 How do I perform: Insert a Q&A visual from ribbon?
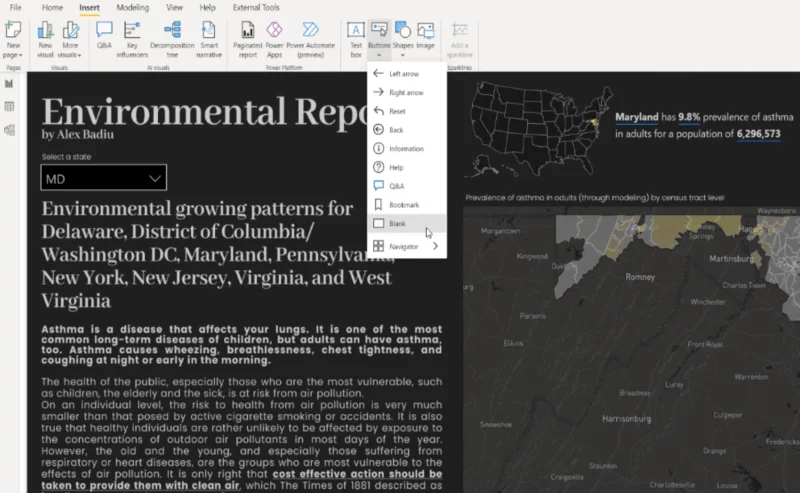coord(104,35)
